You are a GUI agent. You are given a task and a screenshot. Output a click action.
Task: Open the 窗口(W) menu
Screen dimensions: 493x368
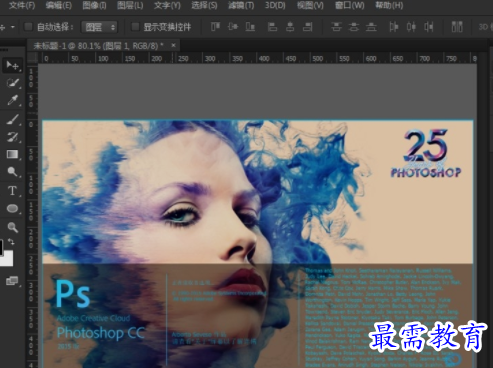coord(349,6)
